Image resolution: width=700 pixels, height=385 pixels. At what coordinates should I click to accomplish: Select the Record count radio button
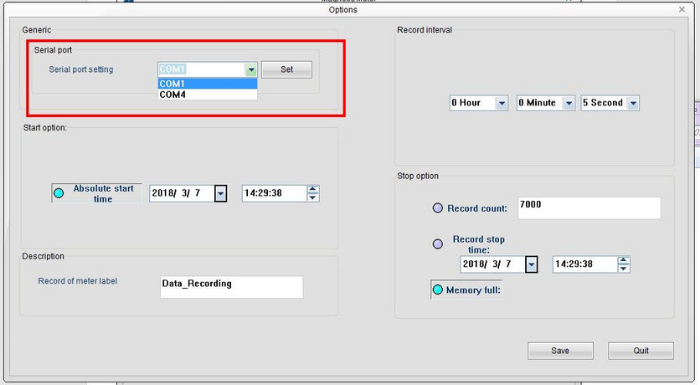click(x=438, y=208)
